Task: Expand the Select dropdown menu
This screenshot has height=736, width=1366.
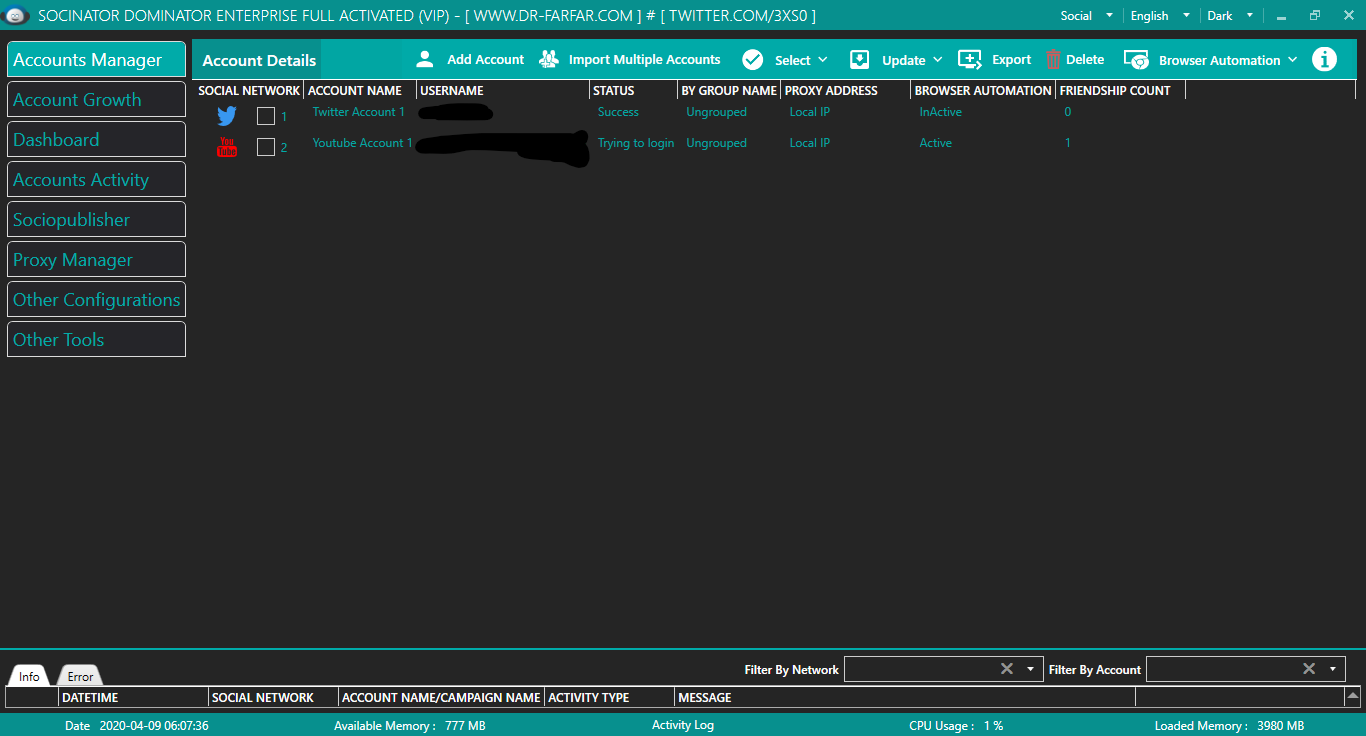Action: pyautogui.click(x=822, y=60)
